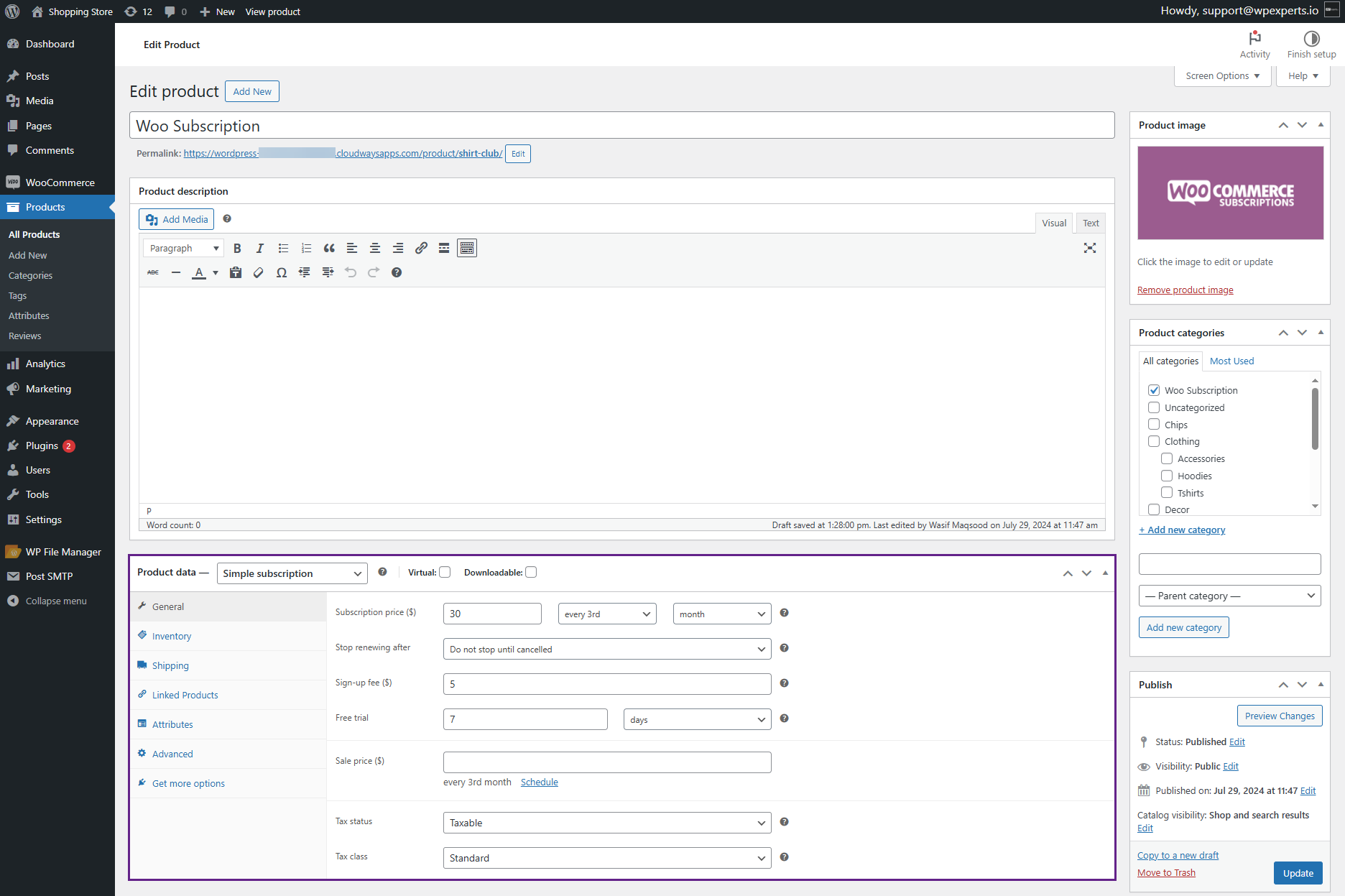Expand Screen Options
Viewport: 1345px width, 896px height.
point(1223,76)
